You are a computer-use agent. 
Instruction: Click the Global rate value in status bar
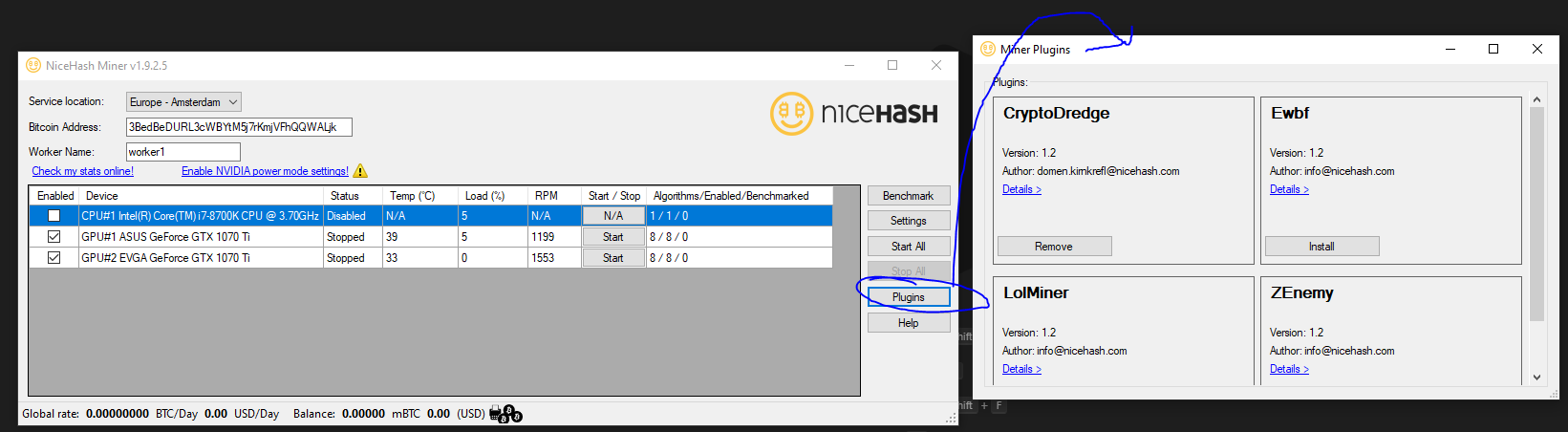(x=118, y=414)
